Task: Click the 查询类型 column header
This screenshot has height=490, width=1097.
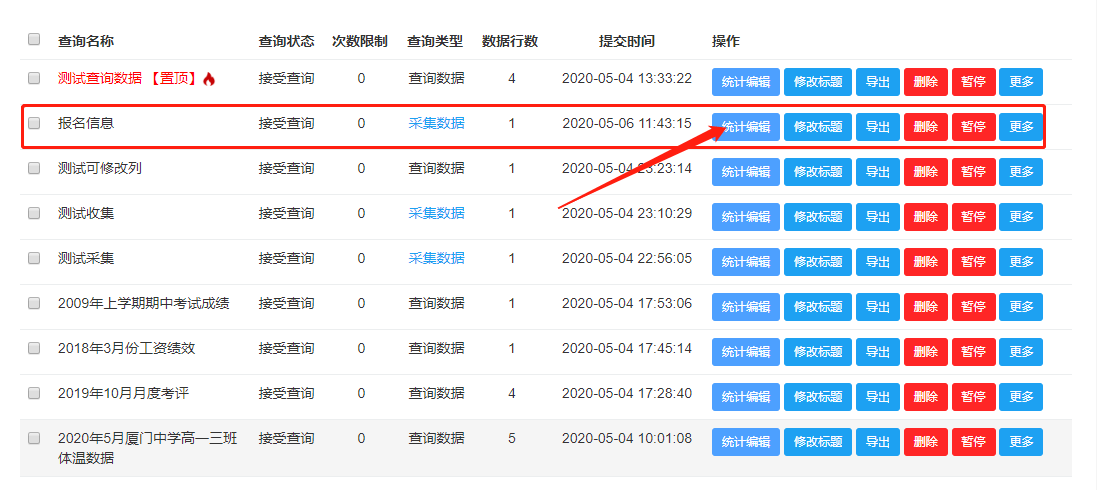Action: [435, 41]
